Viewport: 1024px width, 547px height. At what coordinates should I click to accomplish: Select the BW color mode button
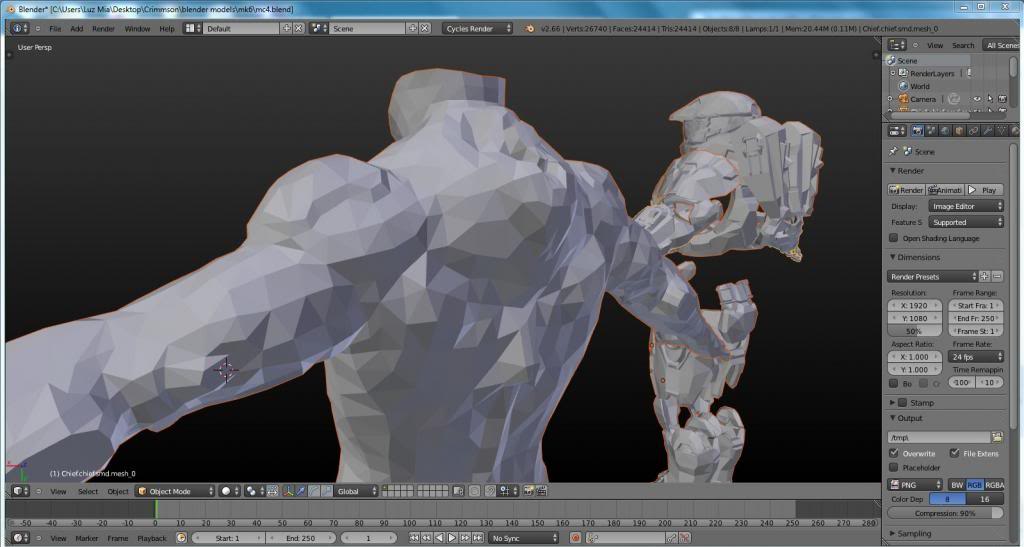click(957, 484)
